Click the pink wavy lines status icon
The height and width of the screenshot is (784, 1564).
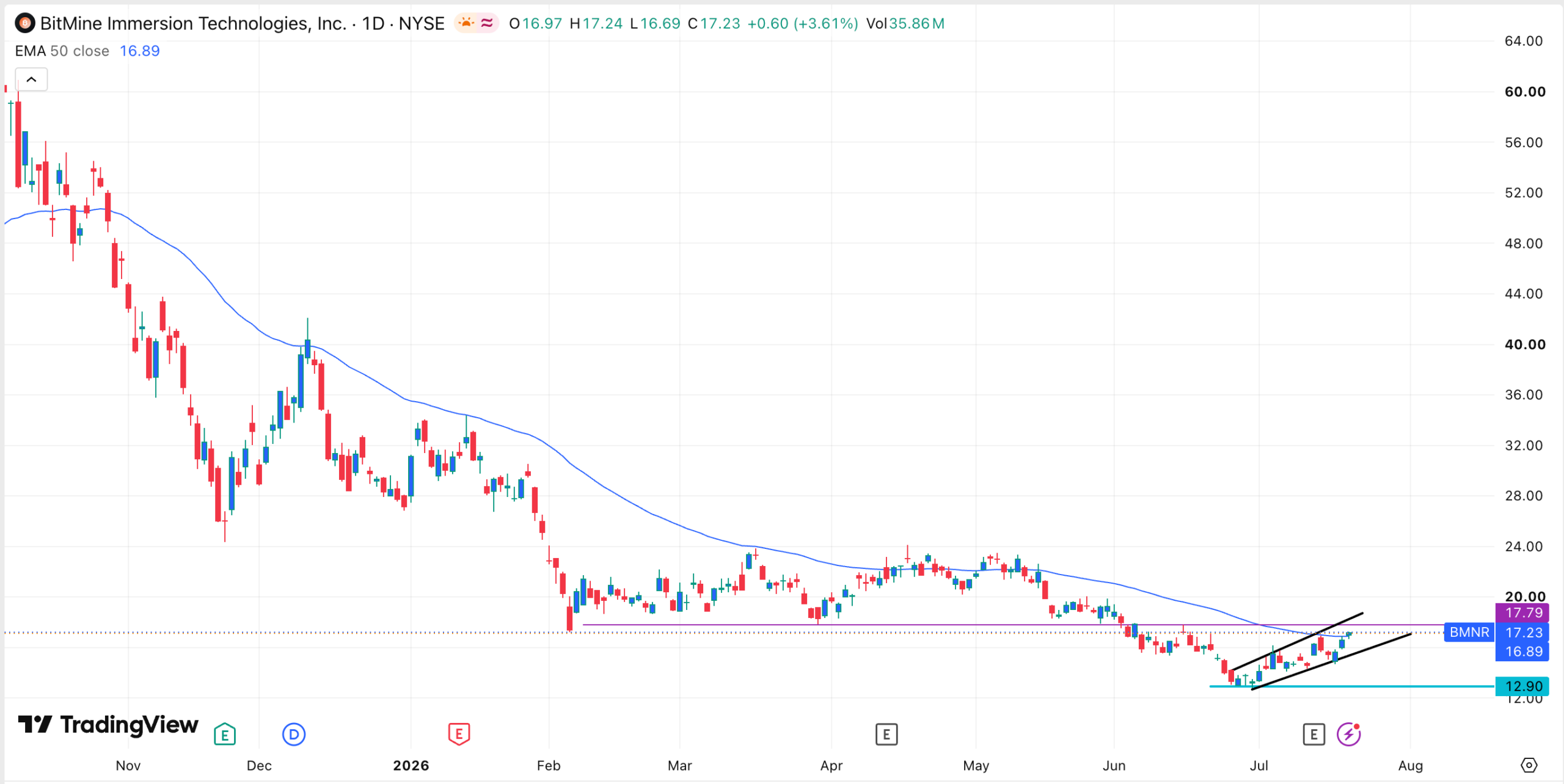[487, 23]
